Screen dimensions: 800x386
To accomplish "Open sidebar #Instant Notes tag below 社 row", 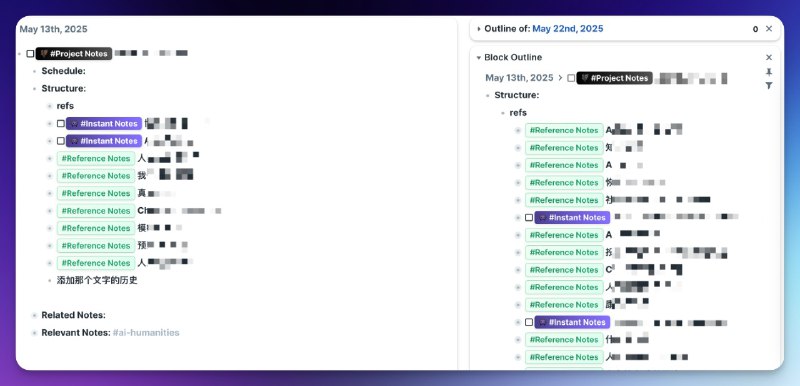I will click(x=572, y=217).
